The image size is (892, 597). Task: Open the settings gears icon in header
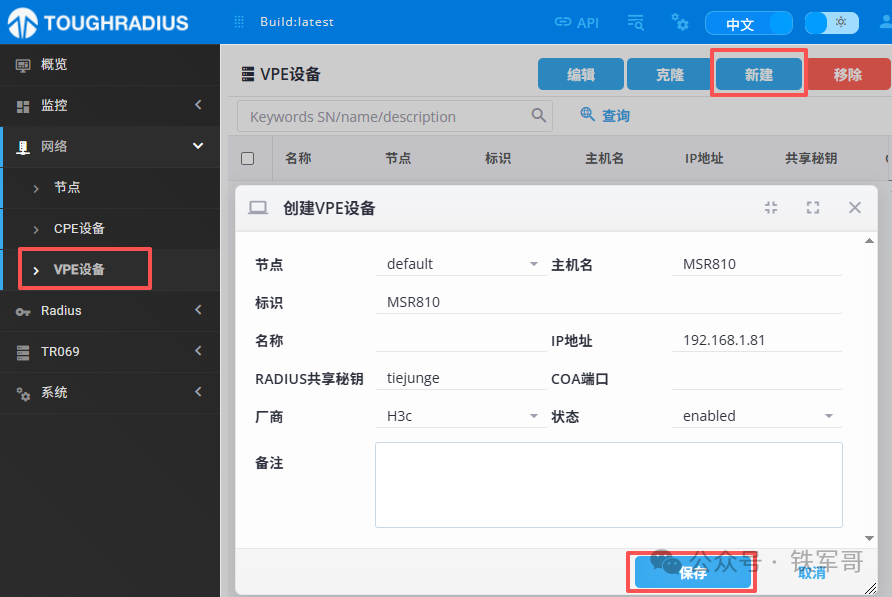click(680, 22)
